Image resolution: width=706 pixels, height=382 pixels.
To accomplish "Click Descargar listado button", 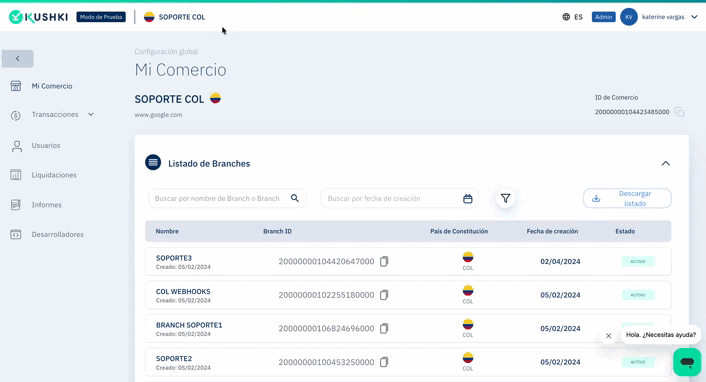I will click(x=627, y=198).
